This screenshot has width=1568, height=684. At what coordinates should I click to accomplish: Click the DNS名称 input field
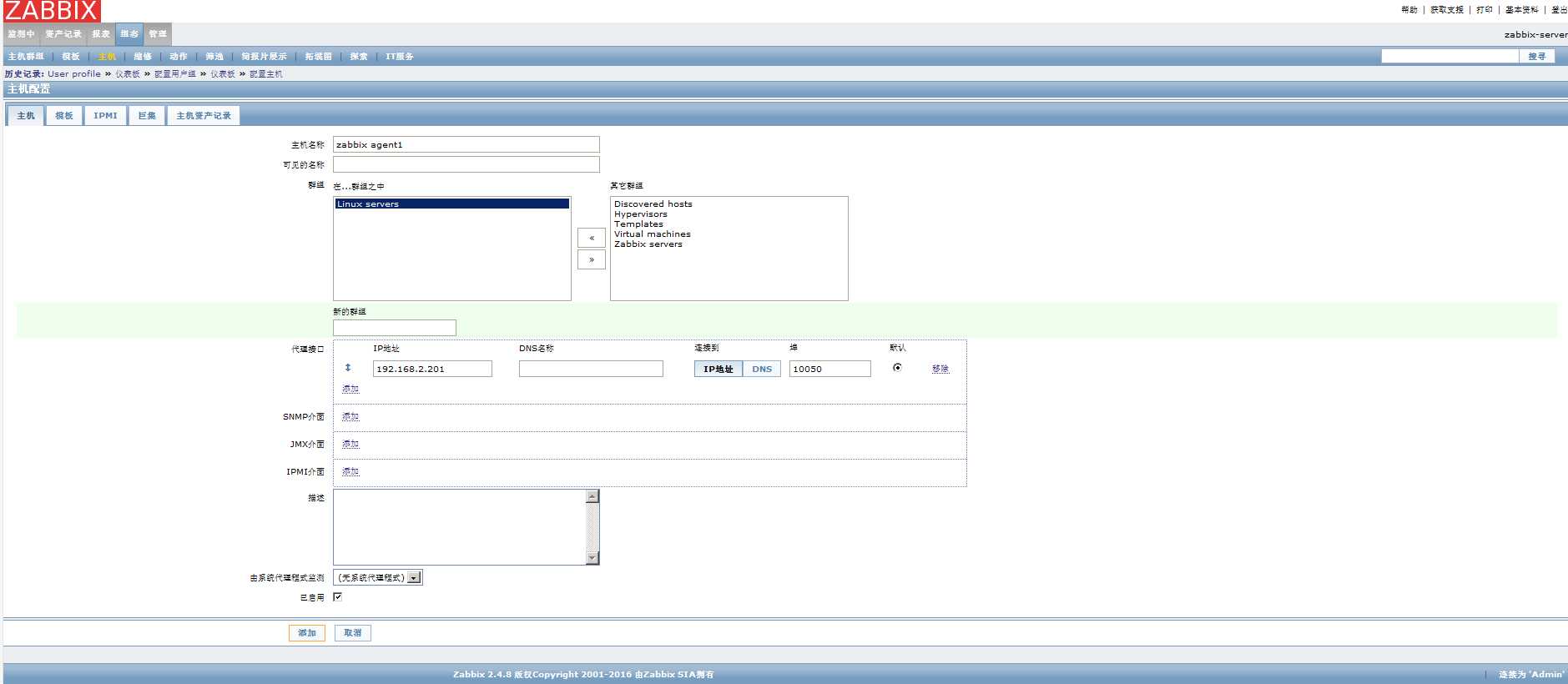pyautogui.click(x=591, y=369)
